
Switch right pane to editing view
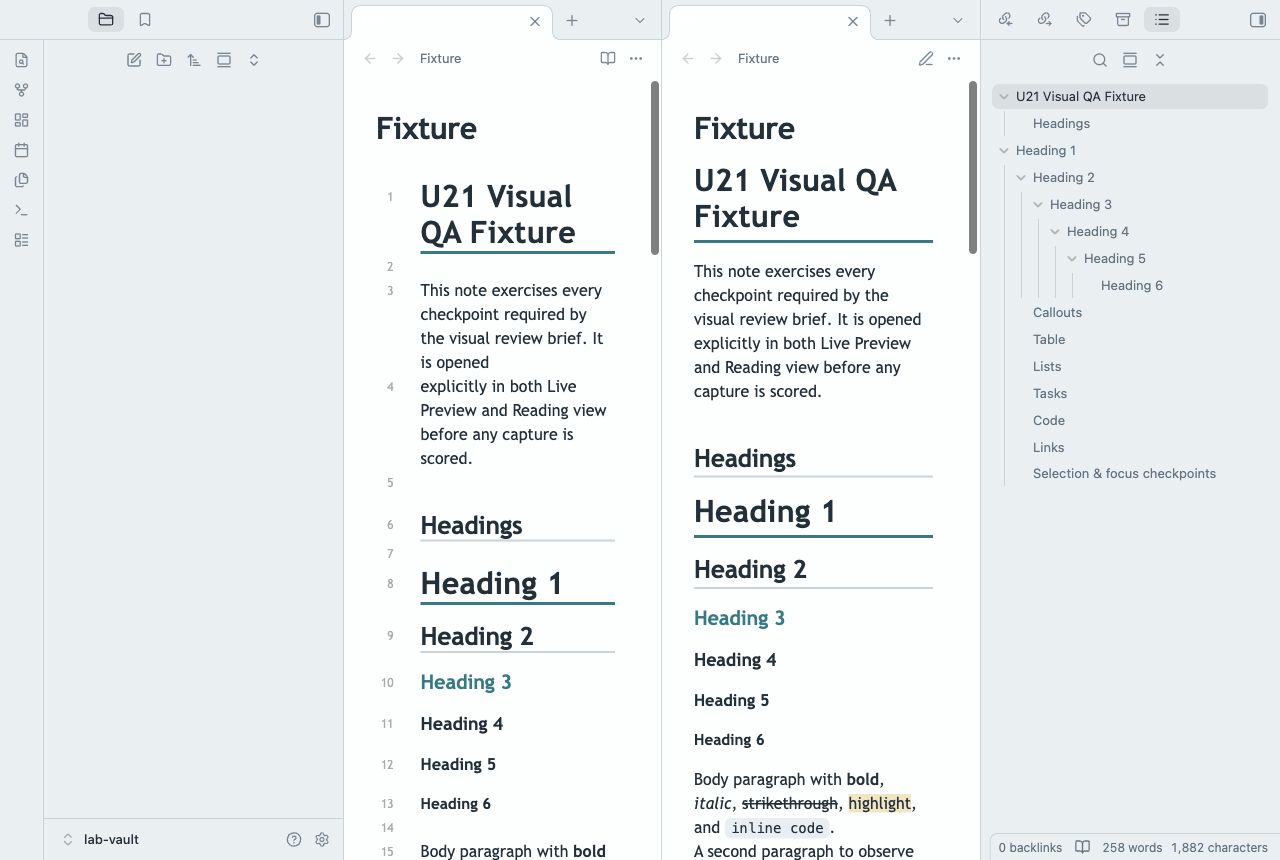click(x=926, y=58)
